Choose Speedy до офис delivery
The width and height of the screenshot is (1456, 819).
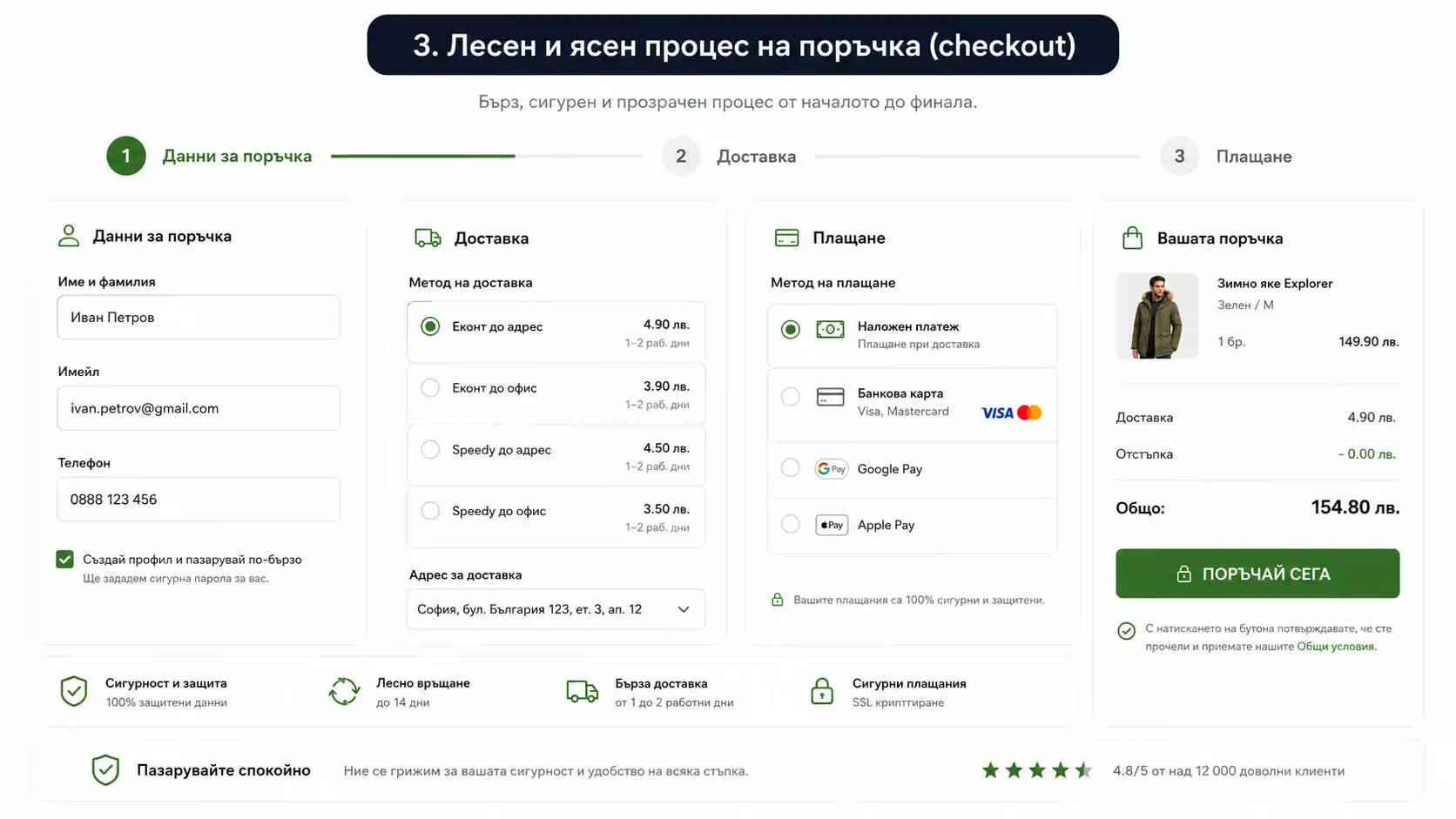click(x=430, y=511)
